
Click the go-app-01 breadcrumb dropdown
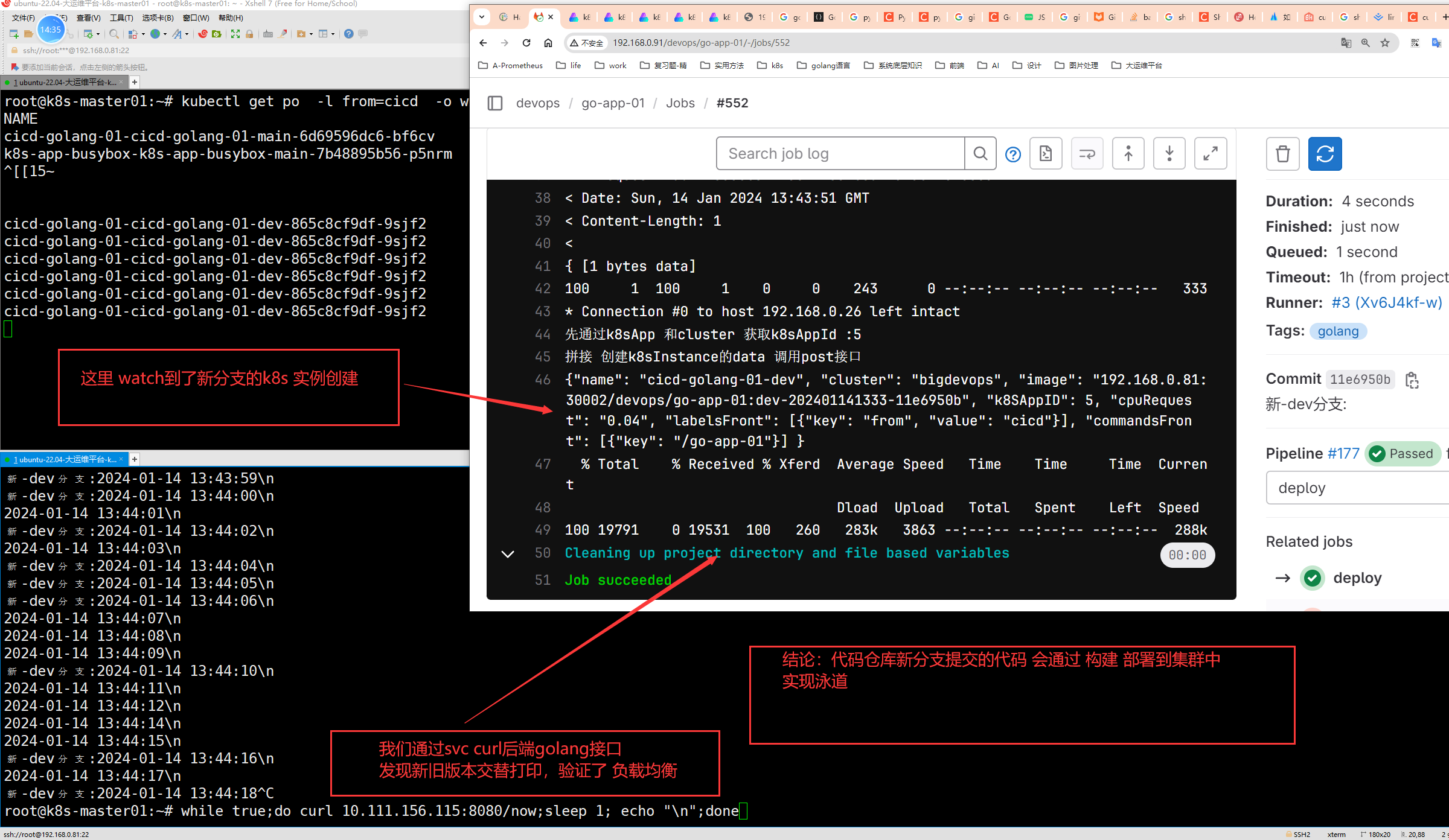pos(613,103)
